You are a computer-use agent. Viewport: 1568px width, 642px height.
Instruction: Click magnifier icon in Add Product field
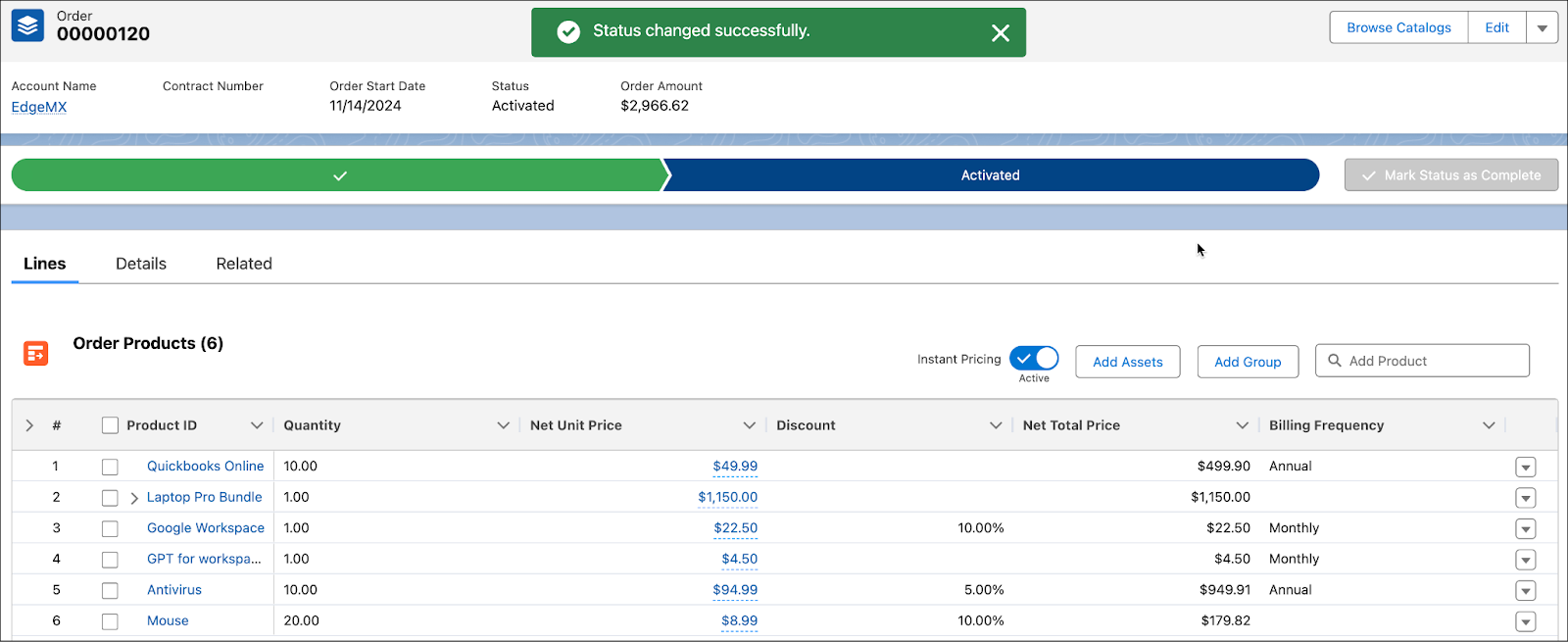tap(1334, 361)
